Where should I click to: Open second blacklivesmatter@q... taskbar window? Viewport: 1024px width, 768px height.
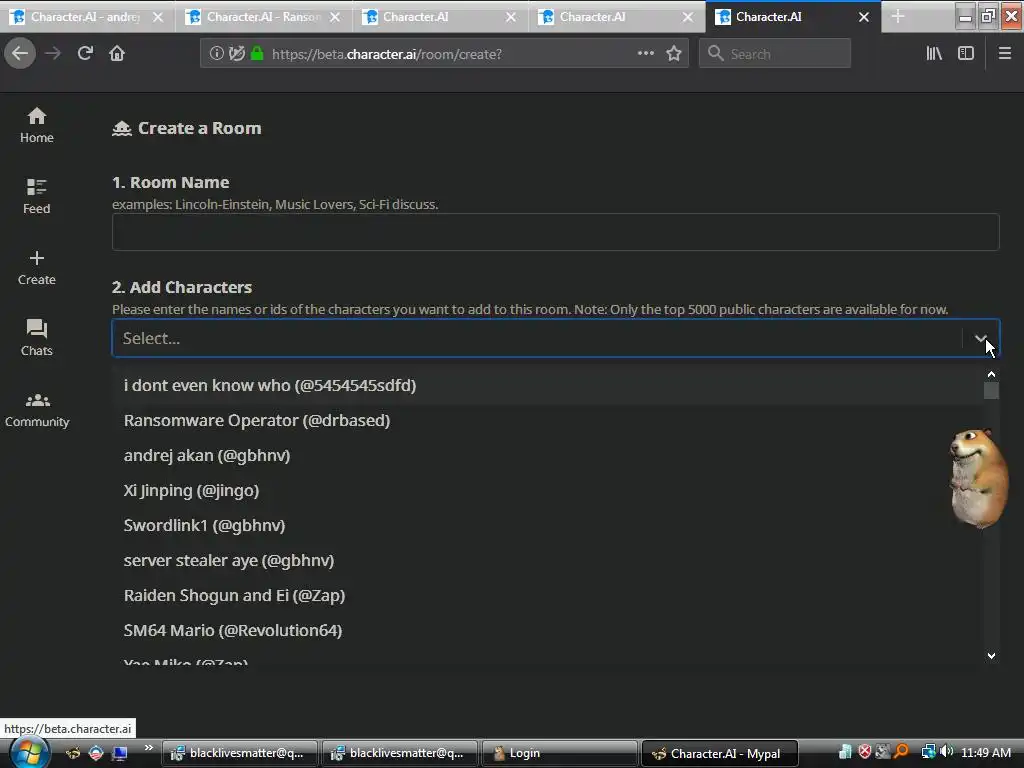[400, 753]
